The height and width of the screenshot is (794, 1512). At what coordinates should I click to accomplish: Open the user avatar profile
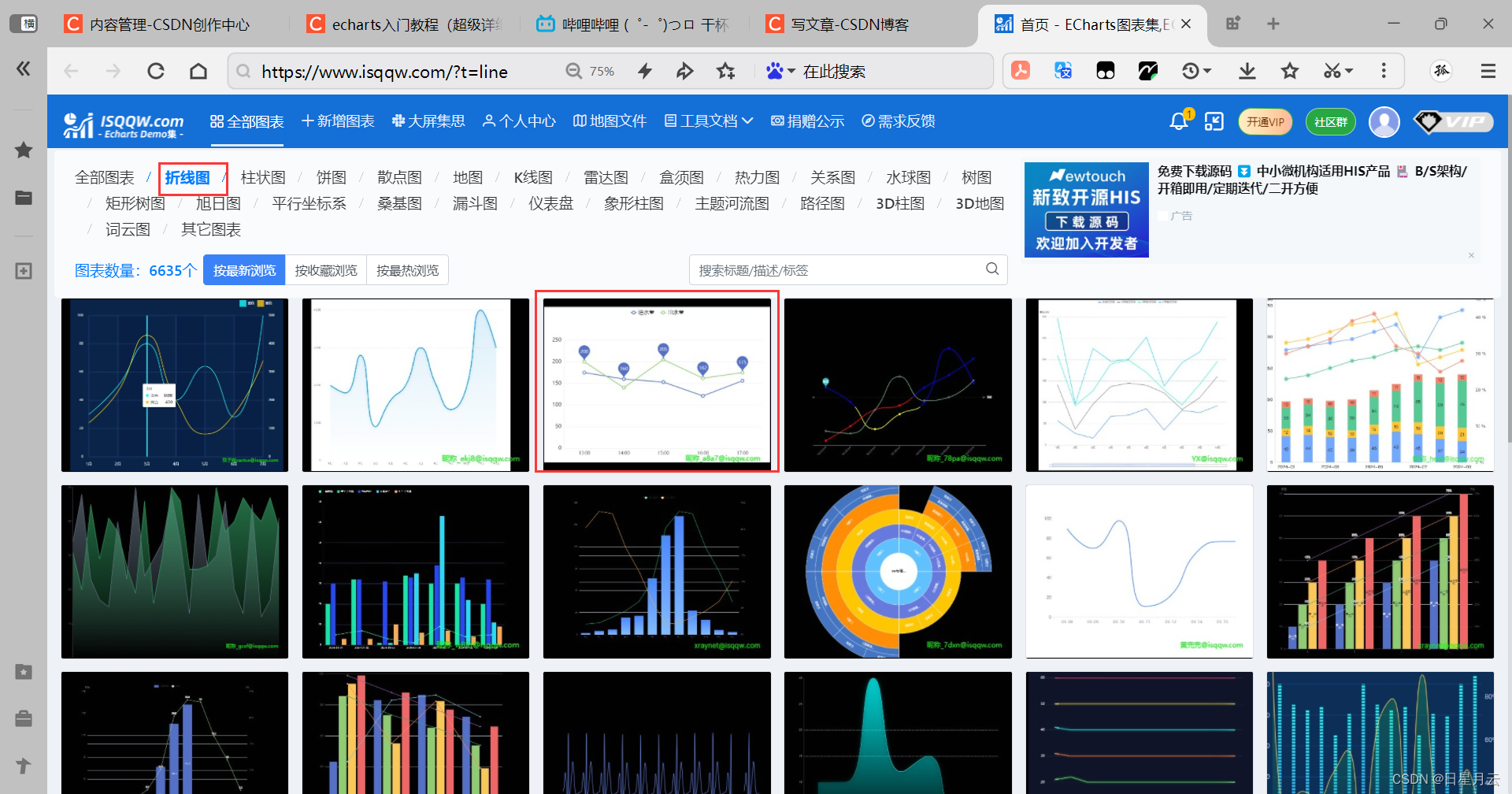1384,121
